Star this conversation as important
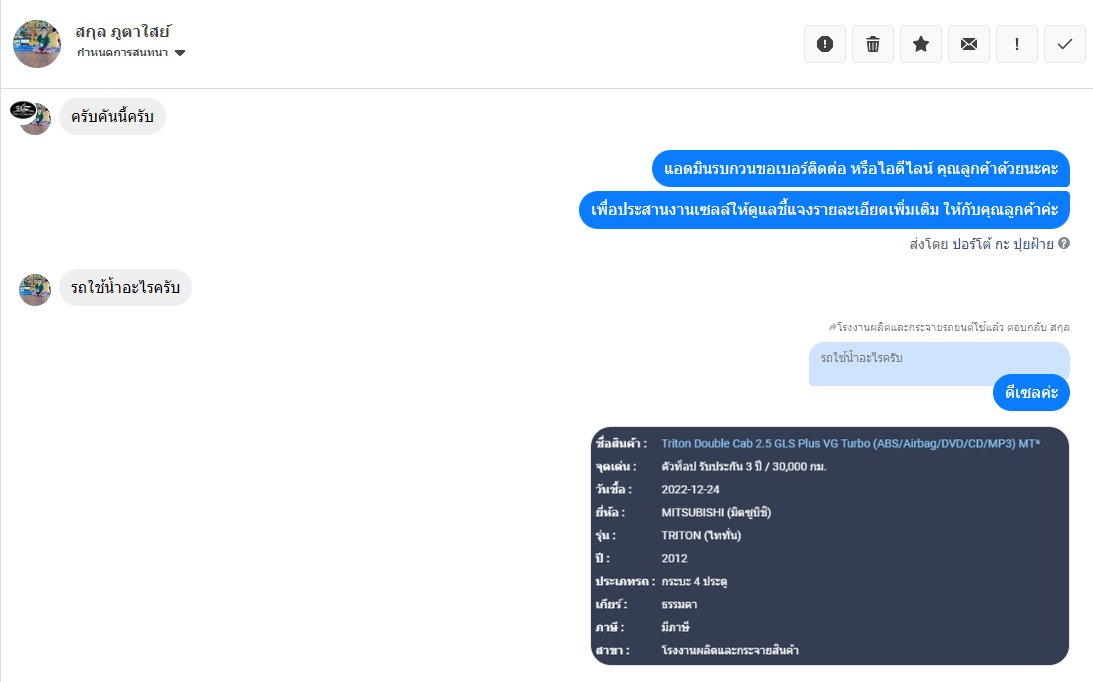Screen dimensions: 1093x682 pyautogui.click(x=921, y=44)
